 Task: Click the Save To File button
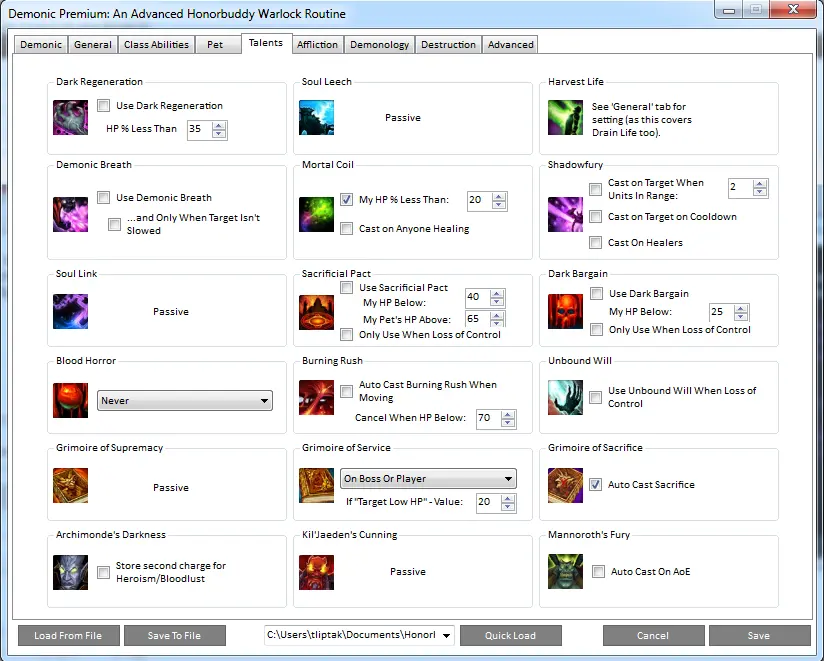coord(174,635)
